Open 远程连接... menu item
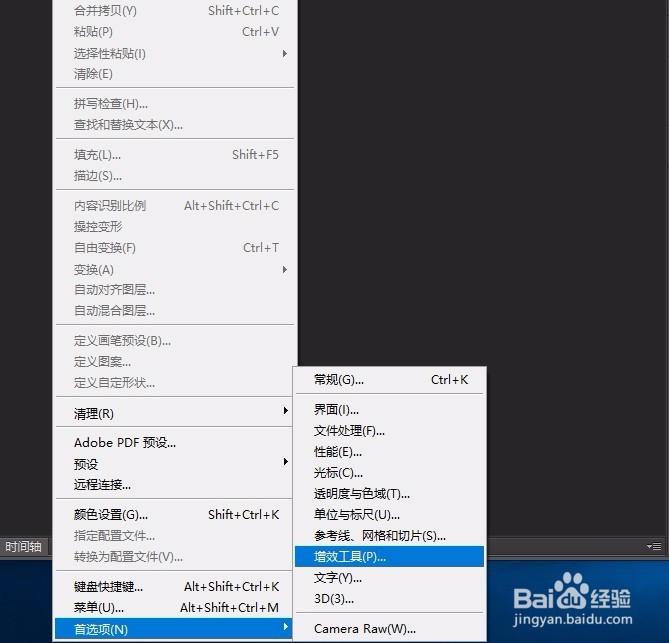Viewport: 669px width, 643px height. (x=174, y=485)
